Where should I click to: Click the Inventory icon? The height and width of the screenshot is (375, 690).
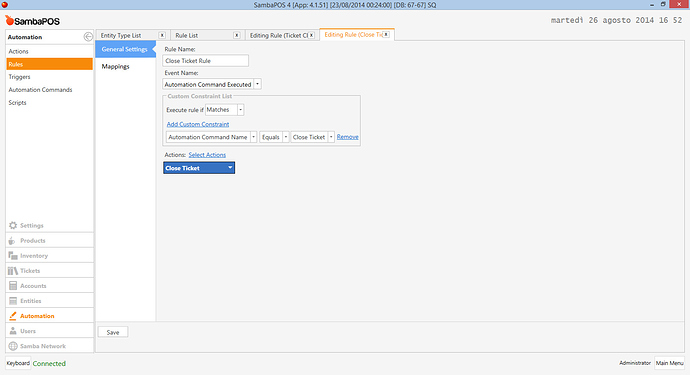13,256
